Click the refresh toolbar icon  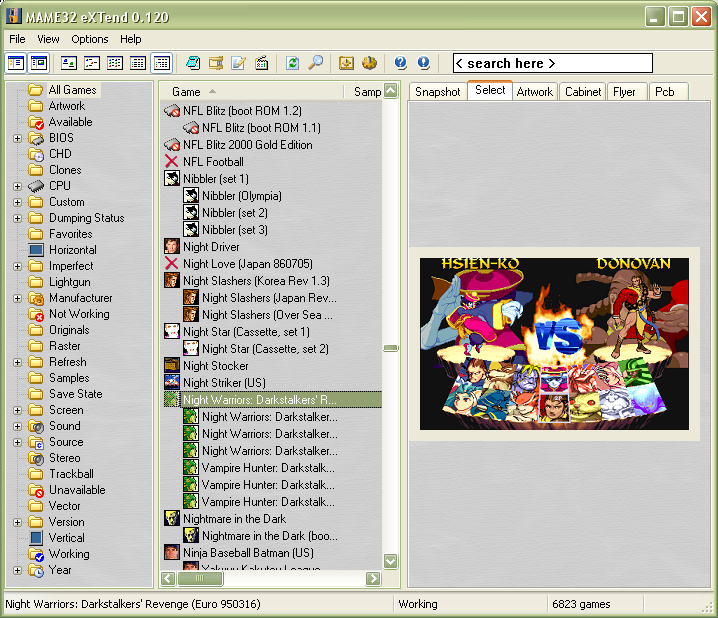click(292, 63)
